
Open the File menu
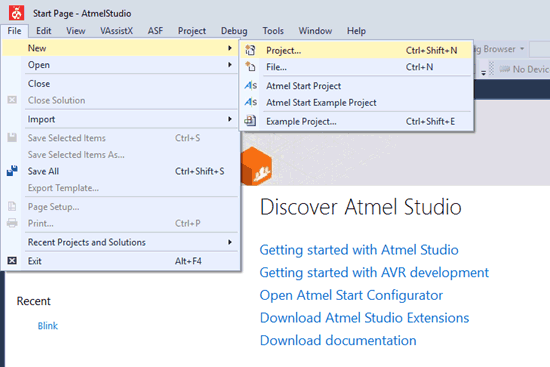[14, 31]
